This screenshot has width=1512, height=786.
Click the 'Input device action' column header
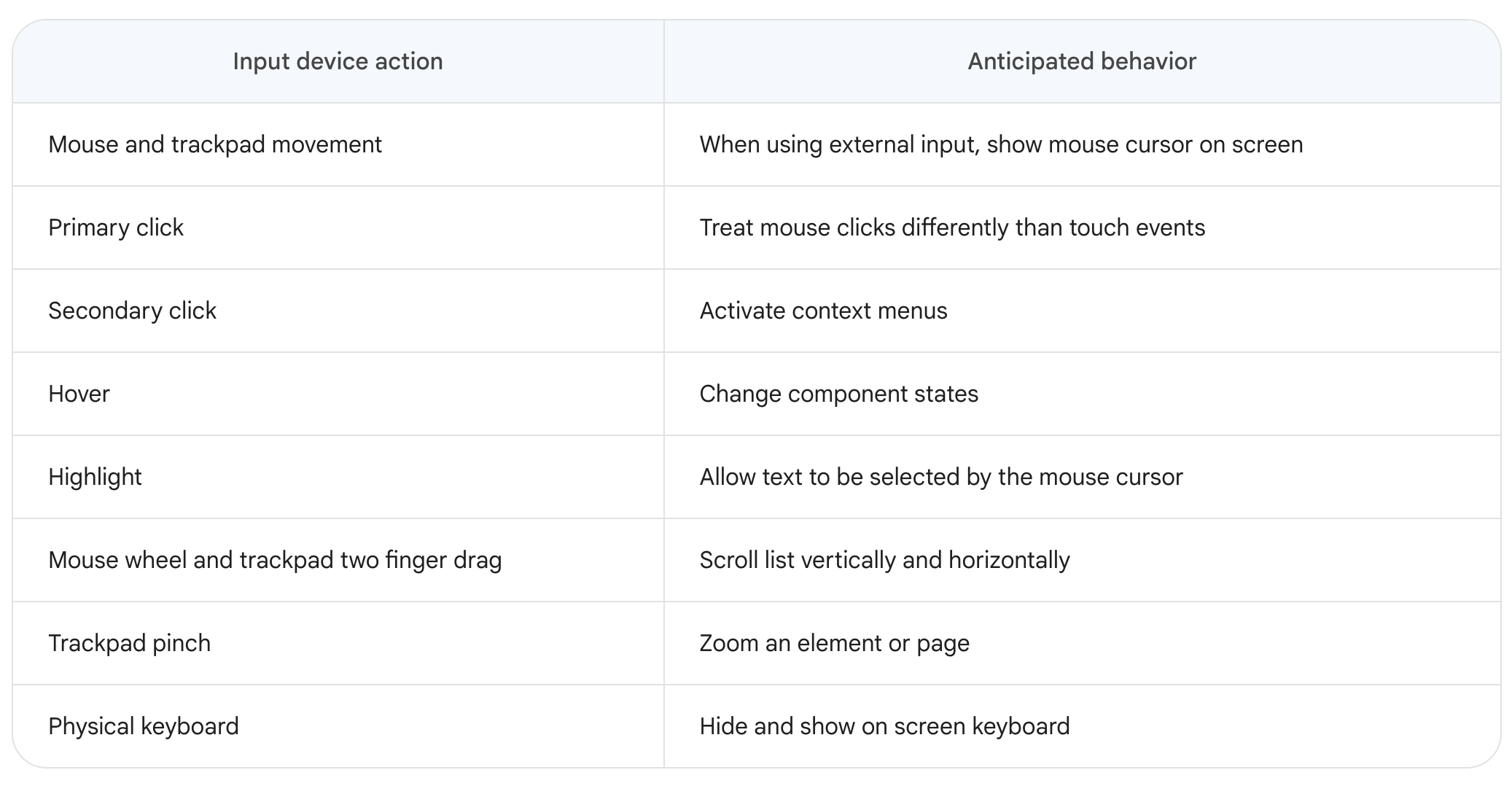coord(338,61)
